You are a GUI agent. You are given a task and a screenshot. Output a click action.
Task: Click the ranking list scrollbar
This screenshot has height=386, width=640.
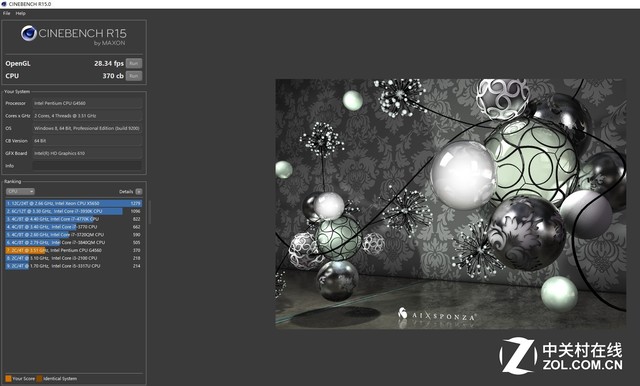click(149, 212)
